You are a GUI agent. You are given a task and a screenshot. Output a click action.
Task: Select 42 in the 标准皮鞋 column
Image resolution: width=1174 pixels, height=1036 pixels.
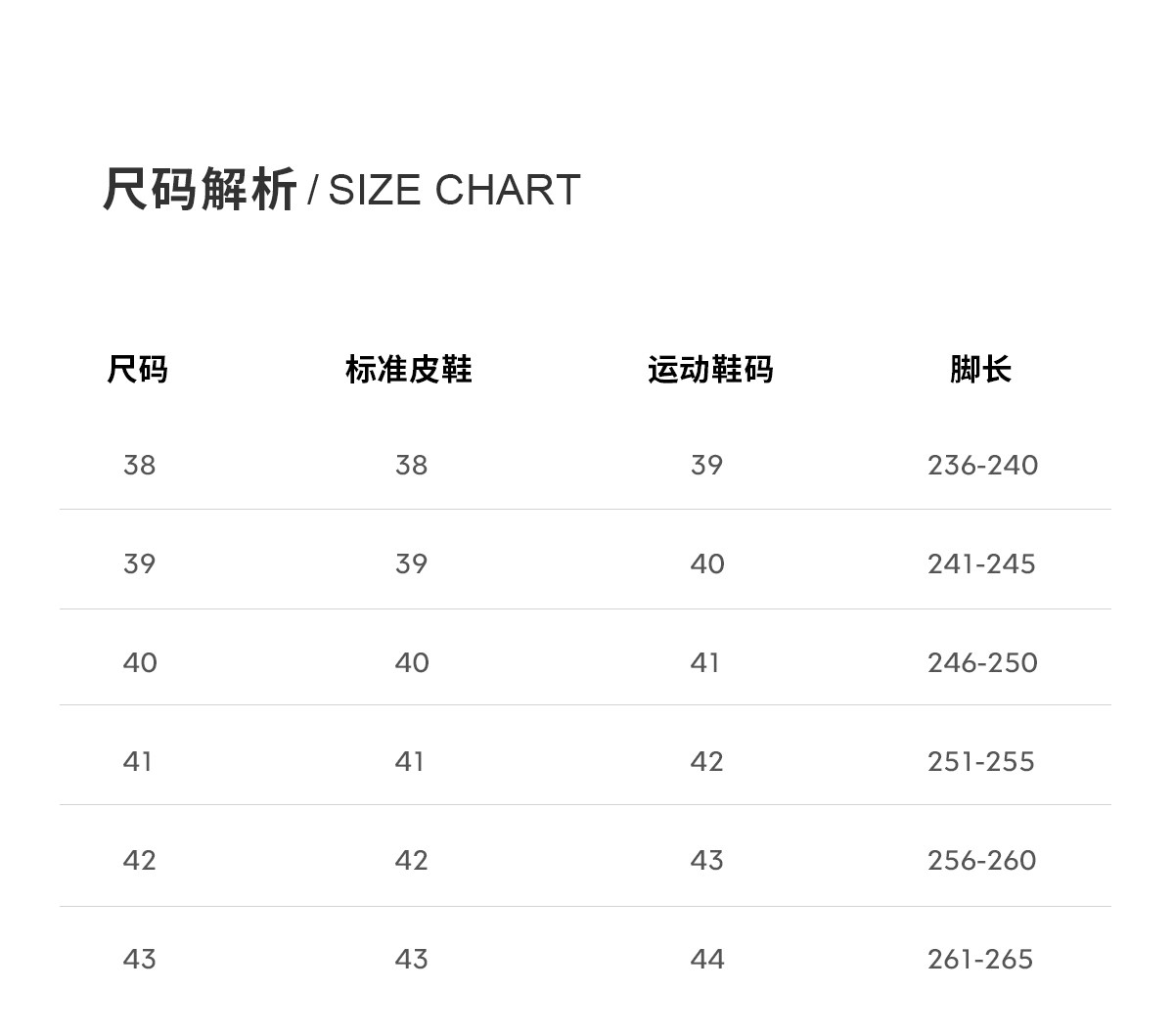point(412,861)
